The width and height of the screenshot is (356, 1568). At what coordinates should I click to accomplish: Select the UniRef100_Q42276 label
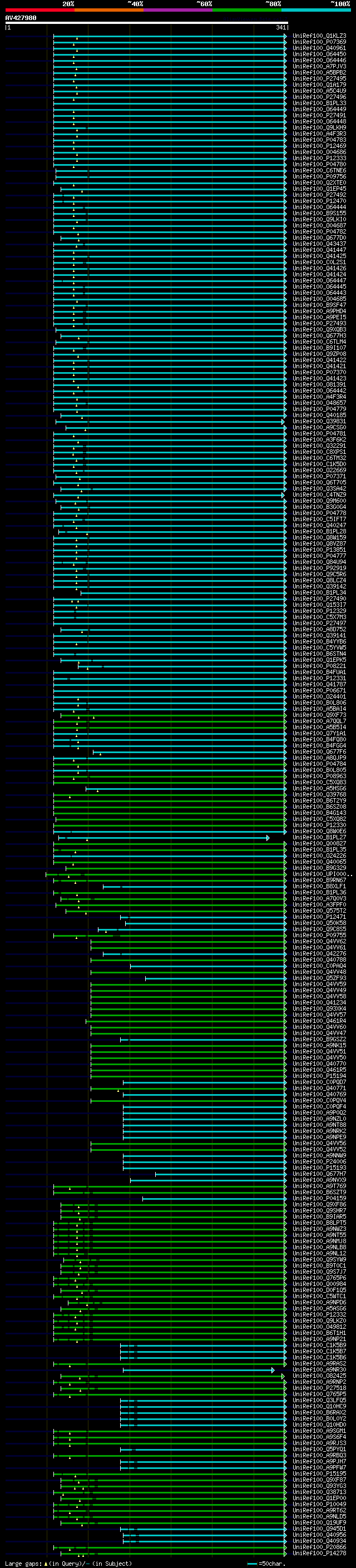click(x=319, y=954)
